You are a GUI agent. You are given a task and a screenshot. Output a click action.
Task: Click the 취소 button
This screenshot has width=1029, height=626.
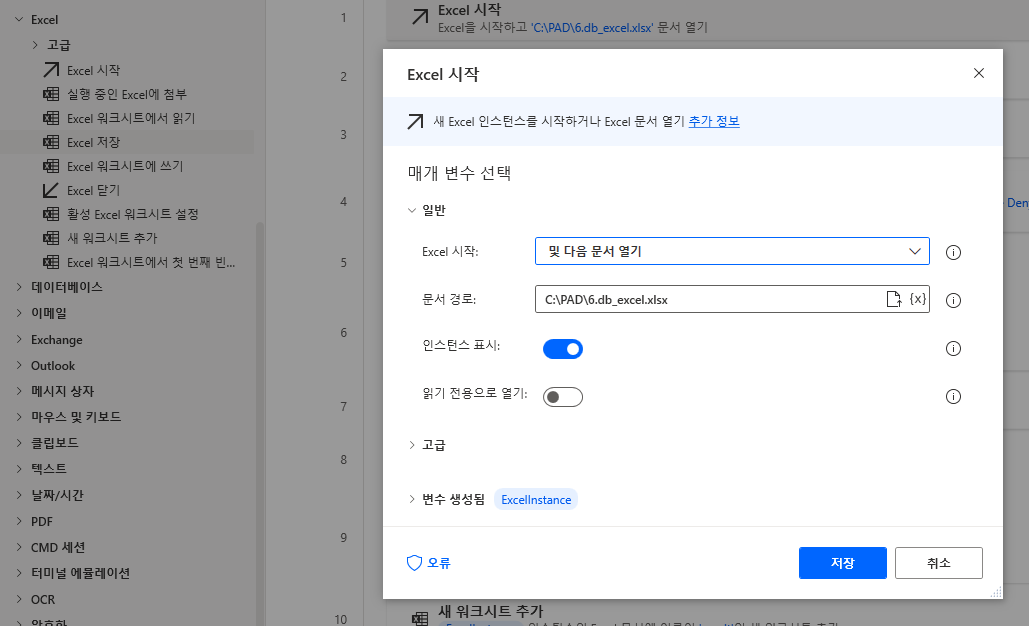(x=938, y=563)
